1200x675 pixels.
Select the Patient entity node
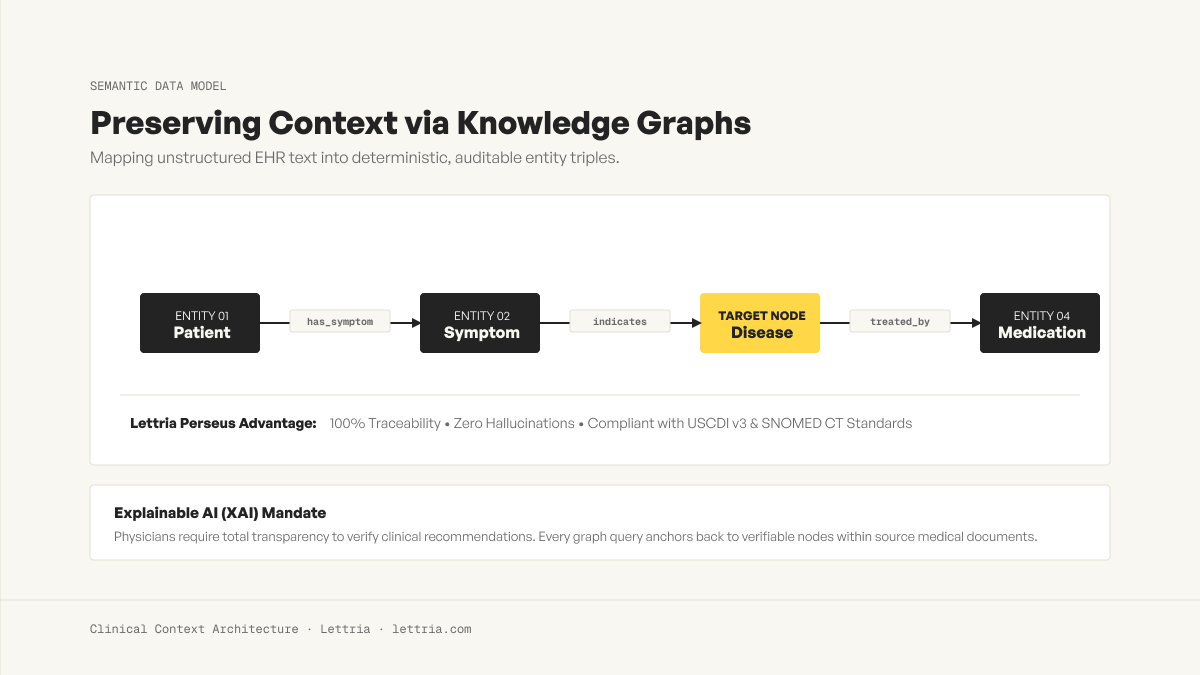point(200,323)
